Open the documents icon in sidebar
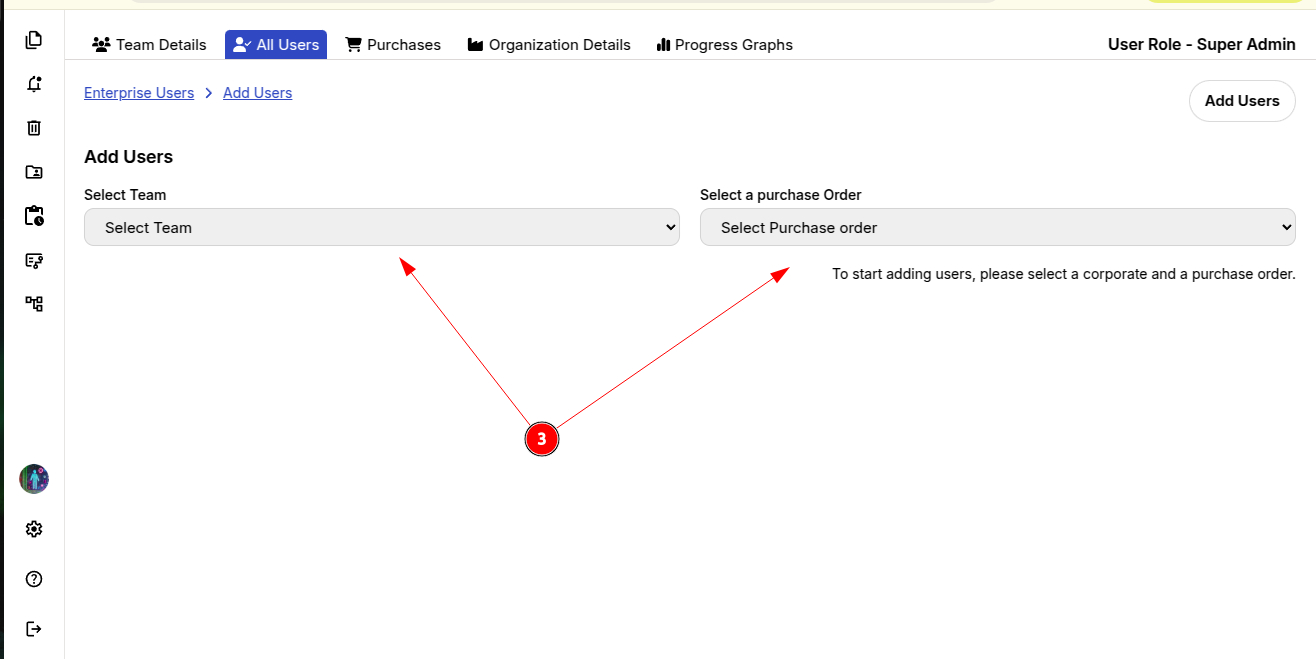 coord(34,40)
